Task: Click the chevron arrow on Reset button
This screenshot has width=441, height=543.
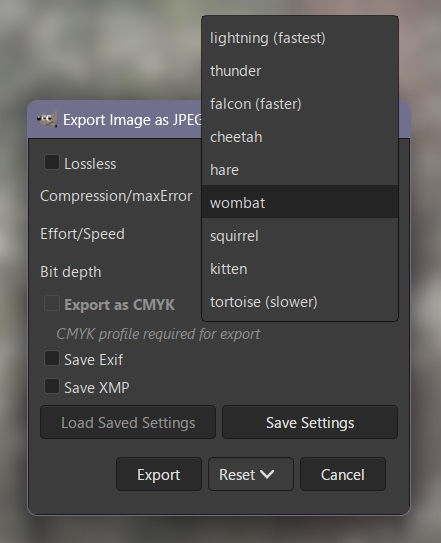Action: tap(267, 474)
